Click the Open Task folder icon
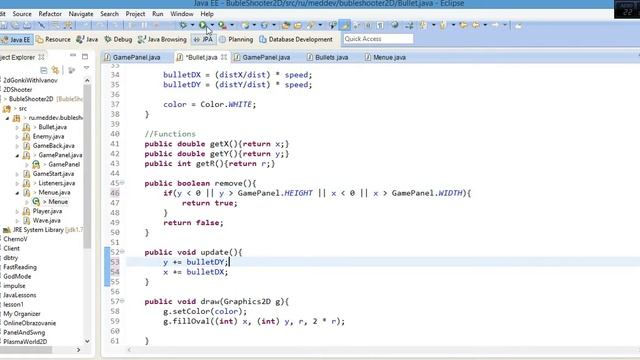640x360 pixels. click(298, 25)
